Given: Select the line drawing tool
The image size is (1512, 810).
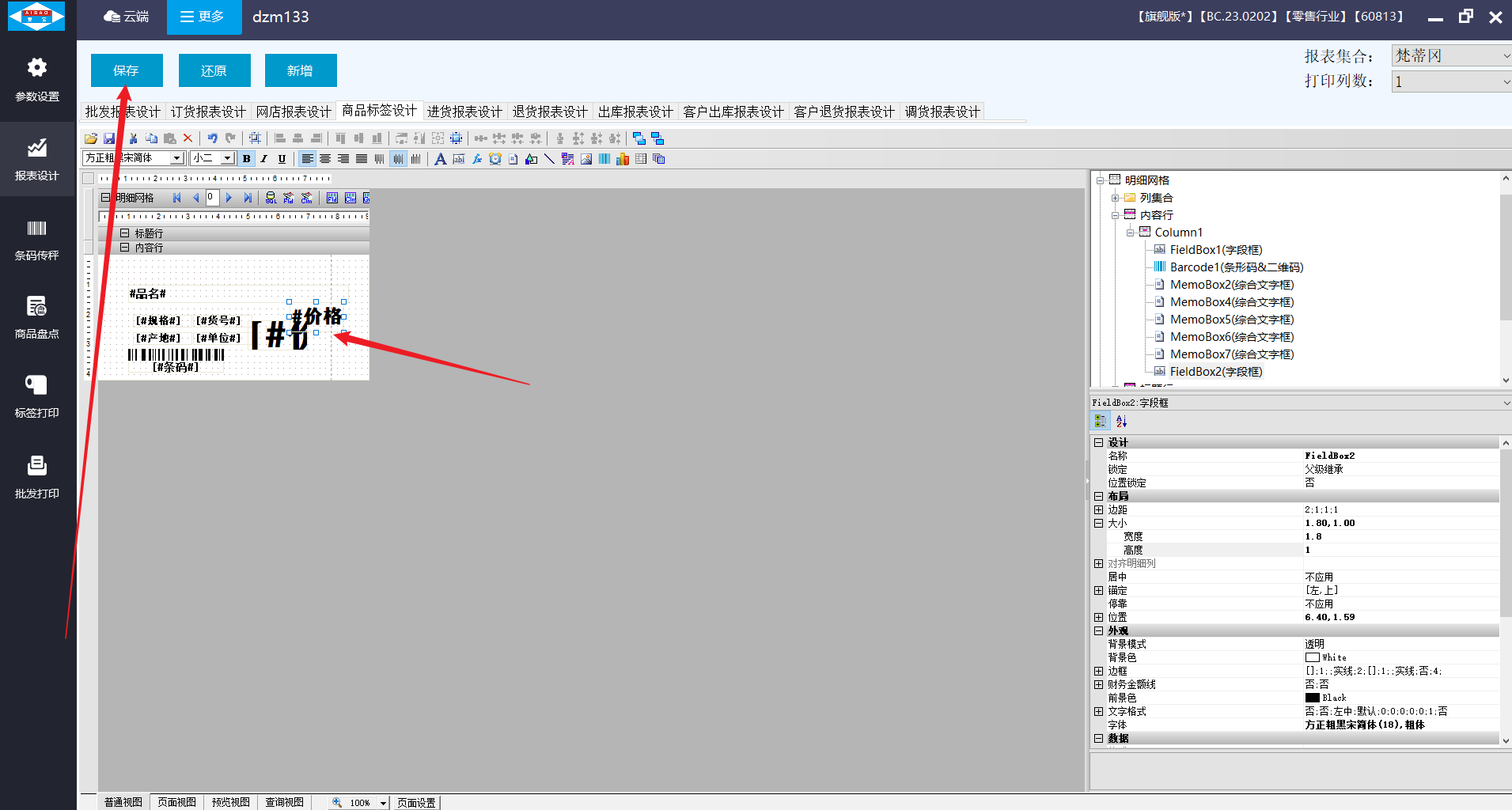Looking at the screenshot, I should [x=549, y=159].
